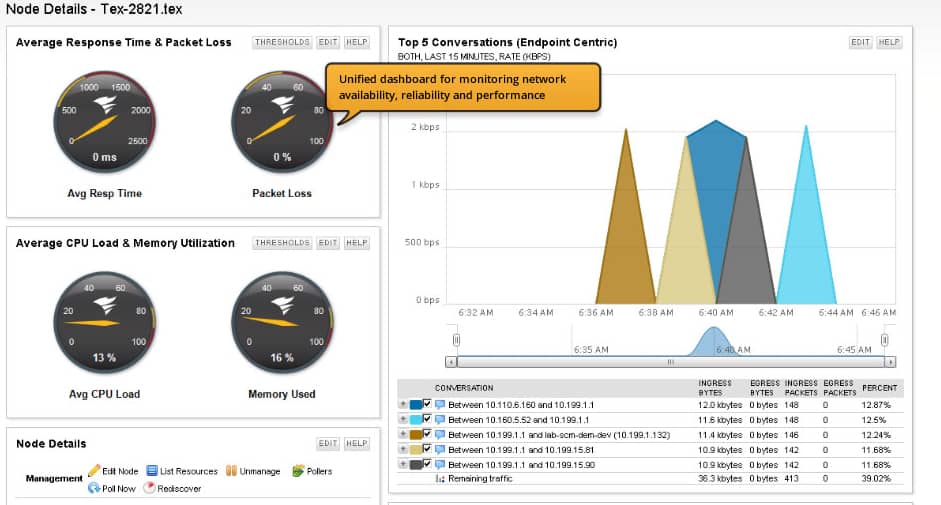Click Edit in Top 5 Conversations panel
This screenshot has height=505, width=941.
pyautogui.click(x=860, y=42)
